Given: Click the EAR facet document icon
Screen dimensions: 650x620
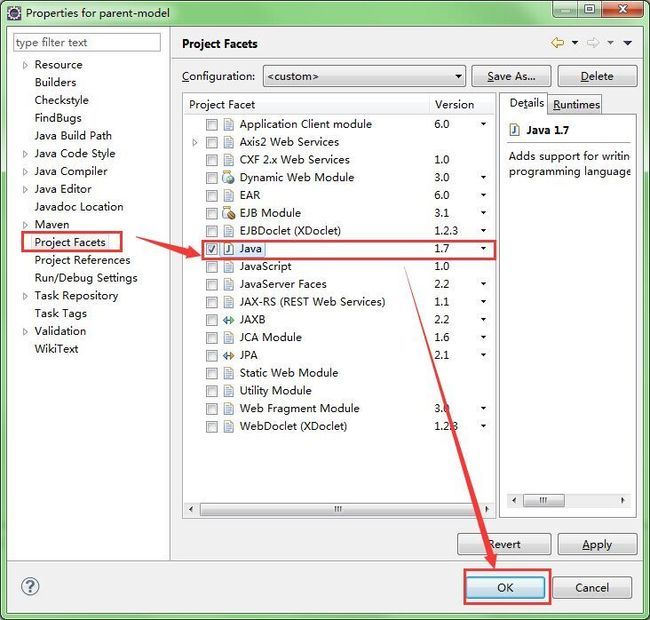Looking at the screenshot, I should pyautogui.click(x=228, y=195).
